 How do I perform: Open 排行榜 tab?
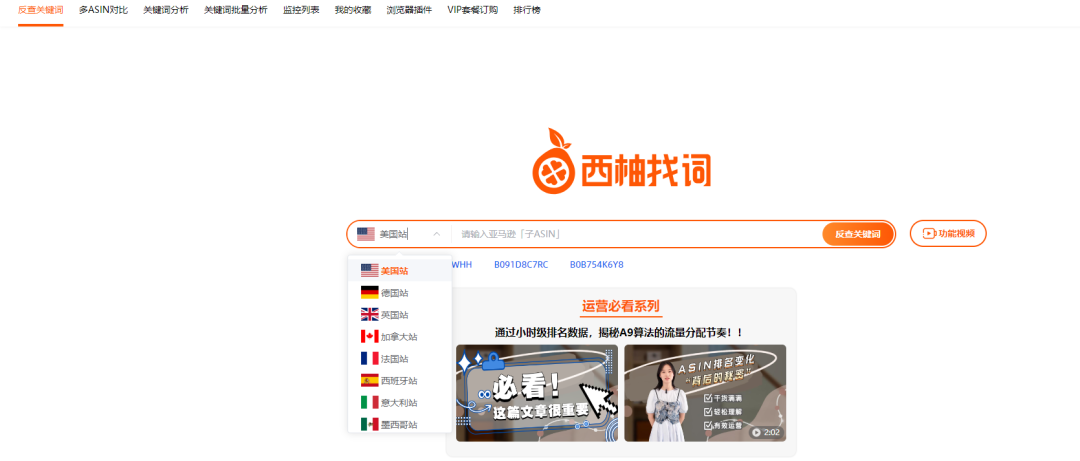[527, 10]
